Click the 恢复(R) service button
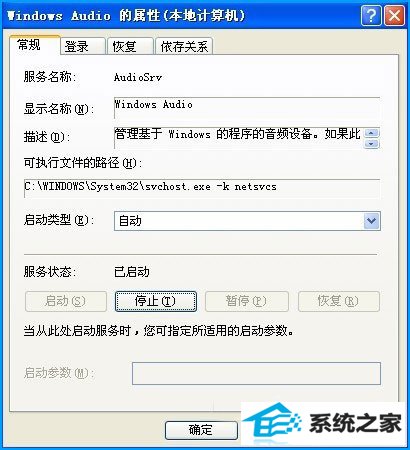The height and width of the screenshot is (450, 410). tap(339, 301)
